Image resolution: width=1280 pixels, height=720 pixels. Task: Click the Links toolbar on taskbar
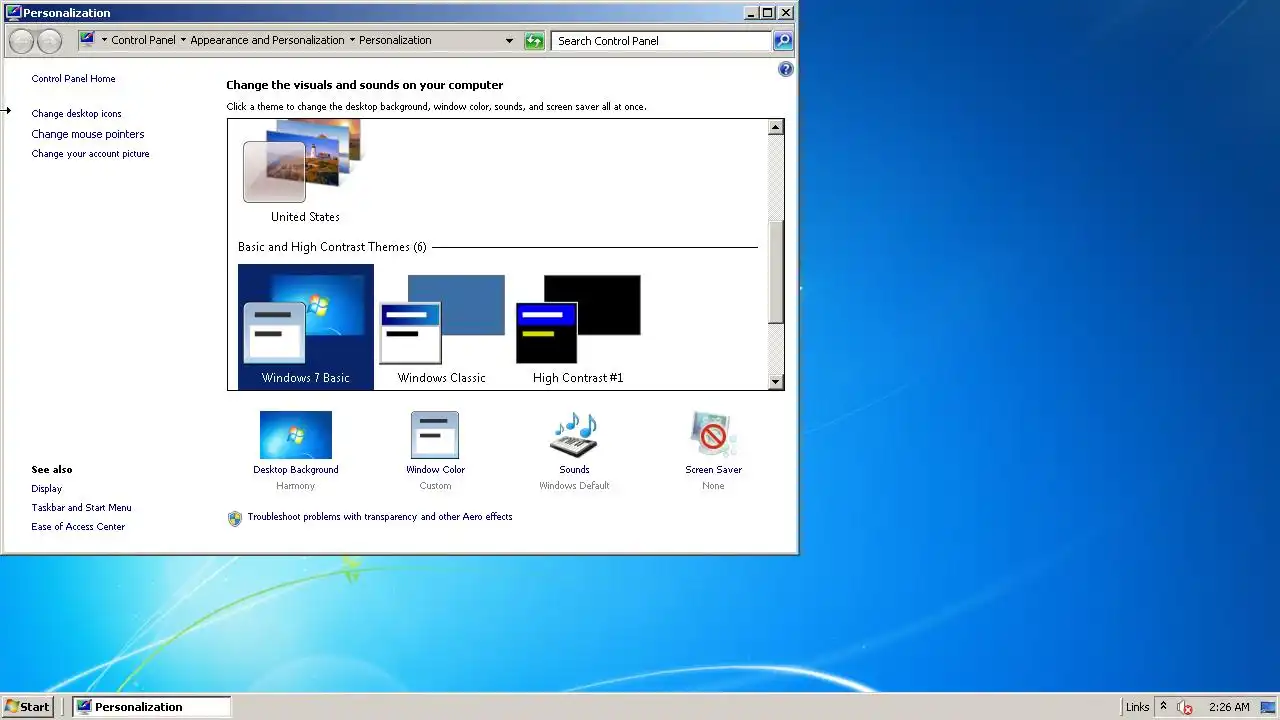[1137, 707]
